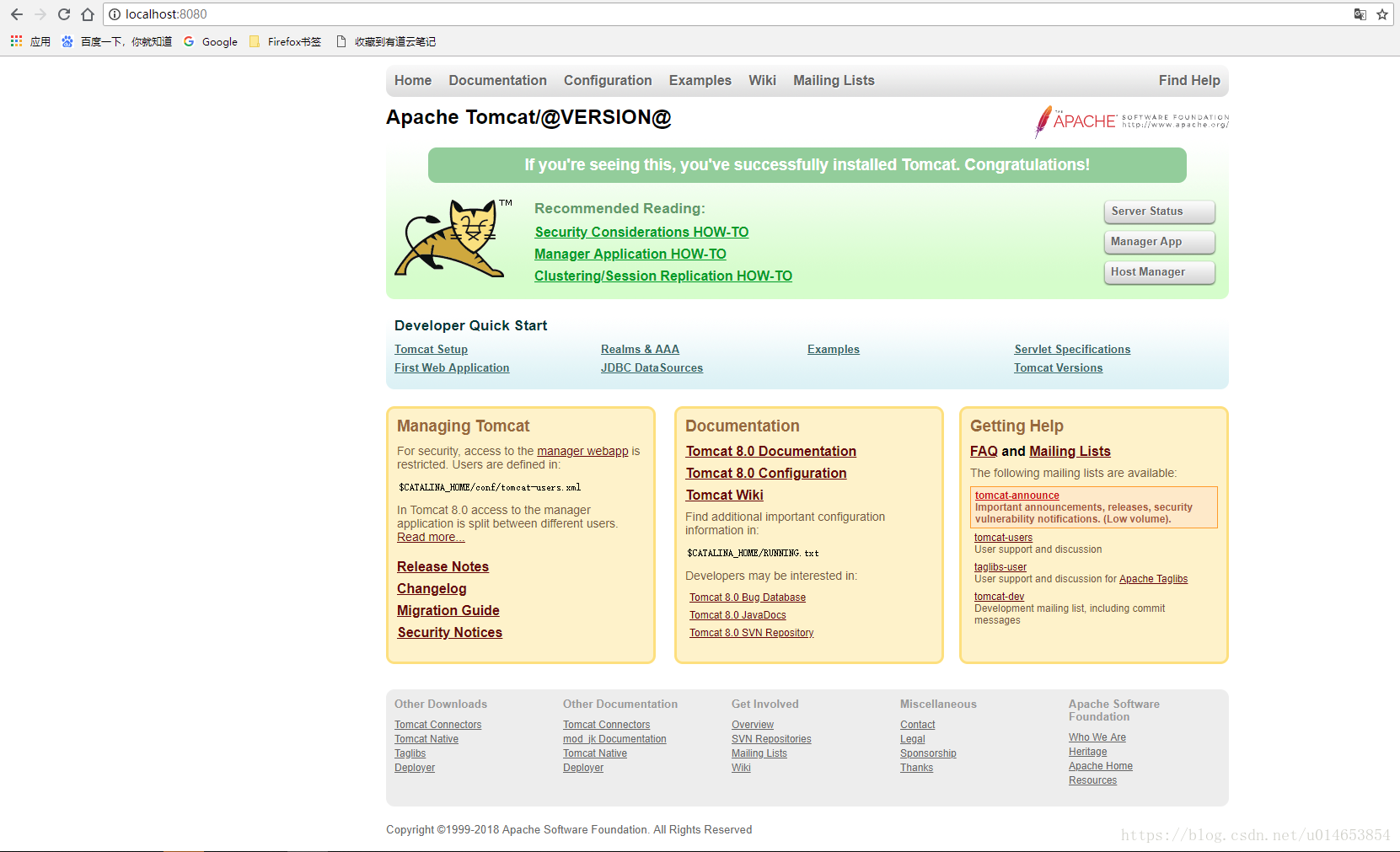This screenshot has height=852, width=1400.
Task: Open the Migration Guide link
Action: (448, 610)
